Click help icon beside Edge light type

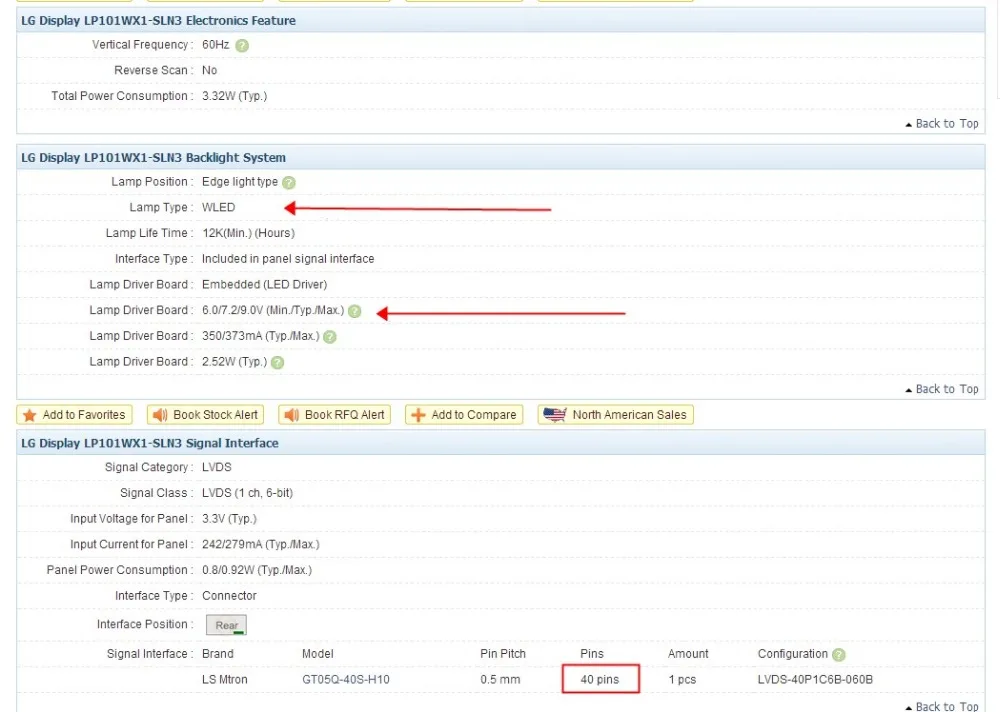(x=289, y=182)
